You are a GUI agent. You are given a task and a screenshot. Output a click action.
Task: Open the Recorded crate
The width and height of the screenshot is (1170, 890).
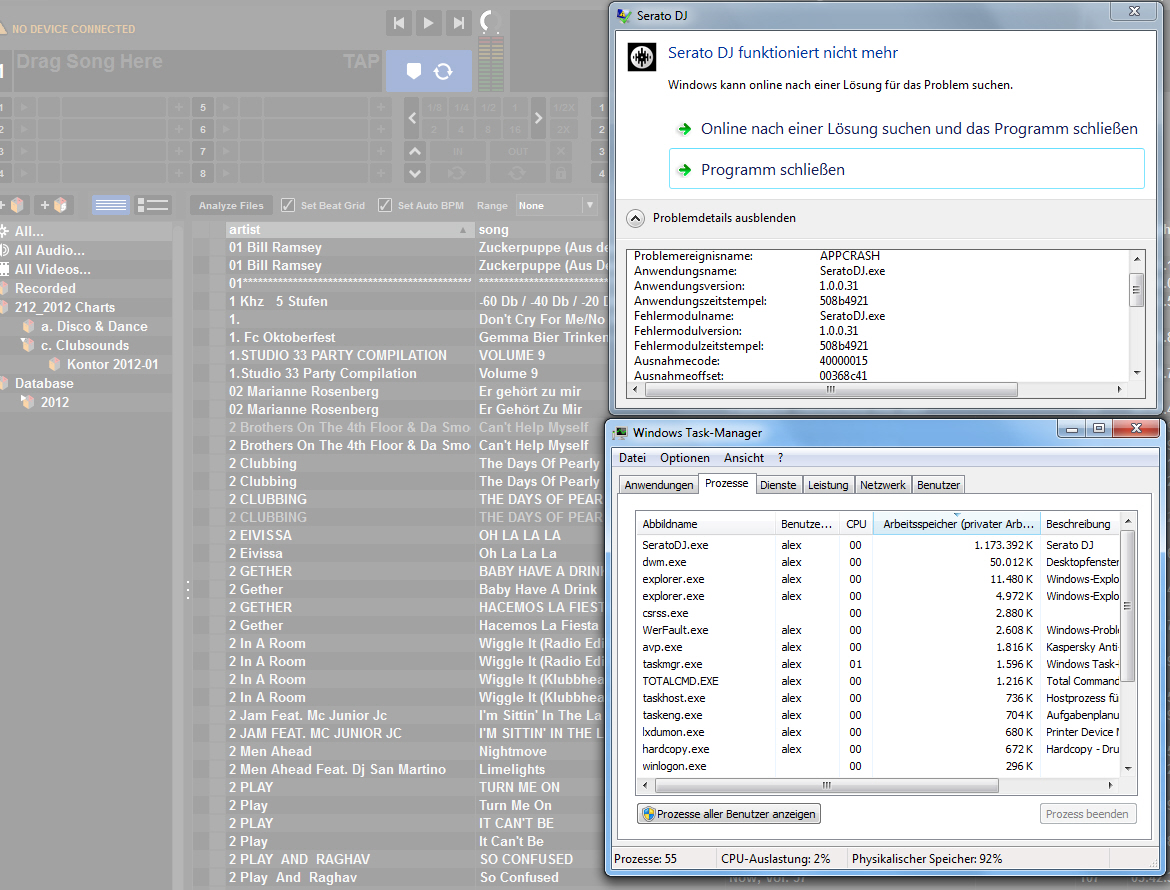coord(45,288)
